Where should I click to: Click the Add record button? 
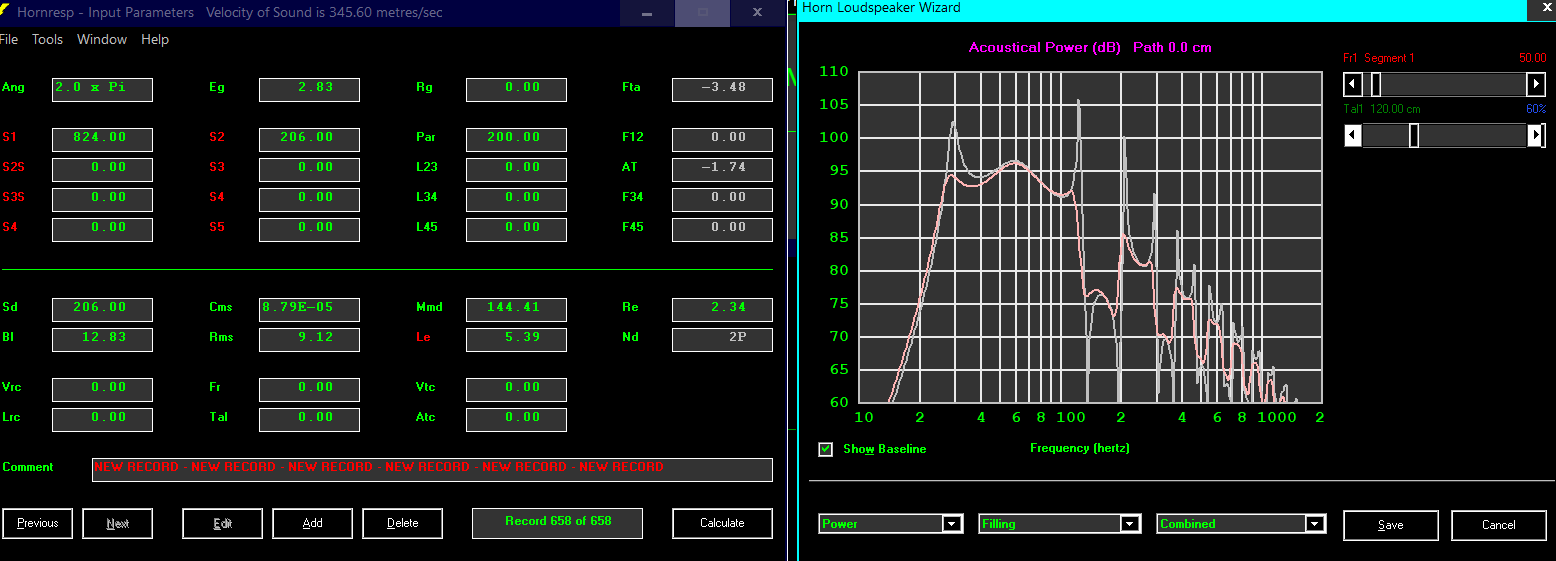click(x=312, y=523)
